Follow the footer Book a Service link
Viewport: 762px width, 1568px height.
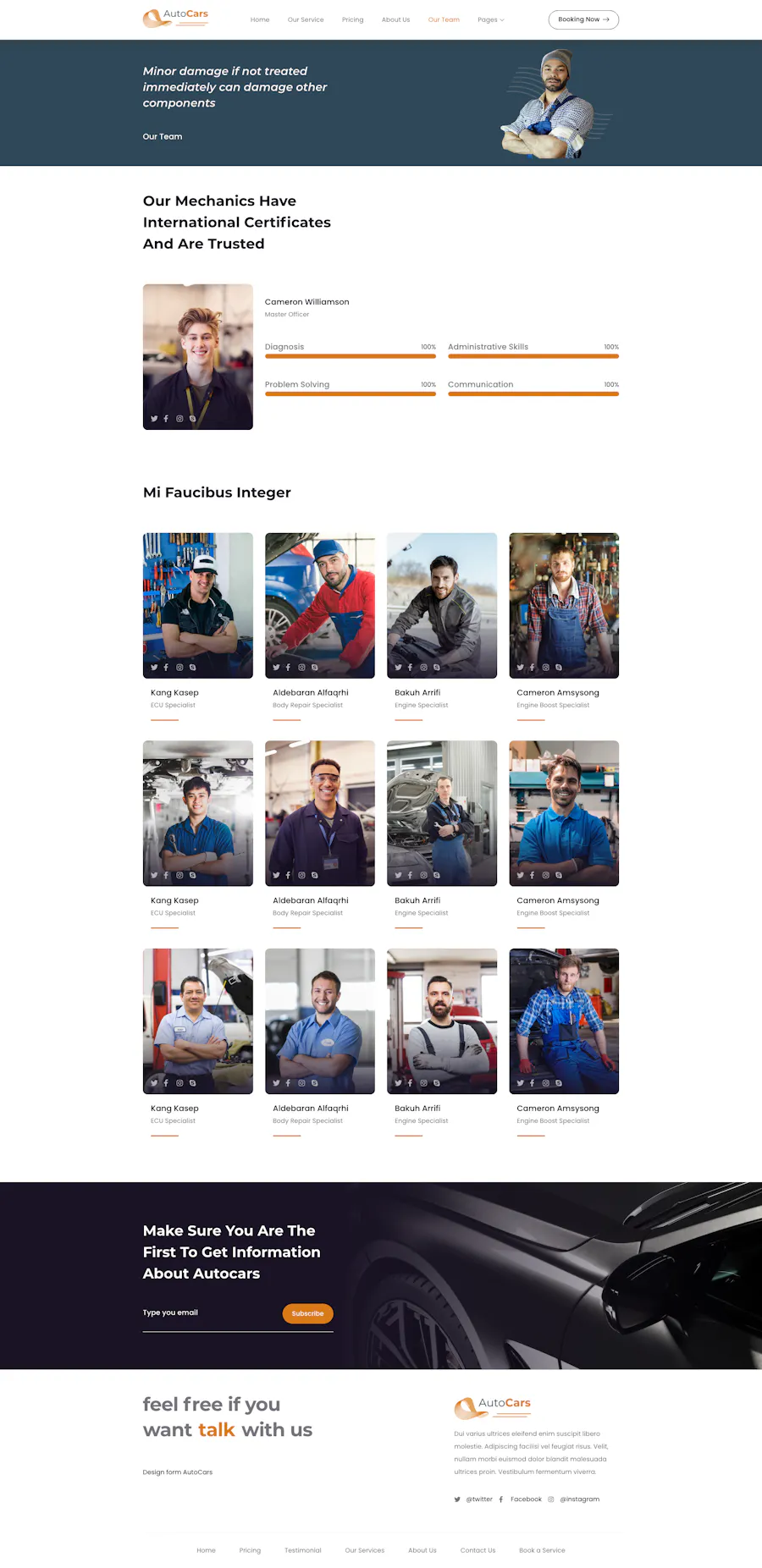(x=542, y=1550)
